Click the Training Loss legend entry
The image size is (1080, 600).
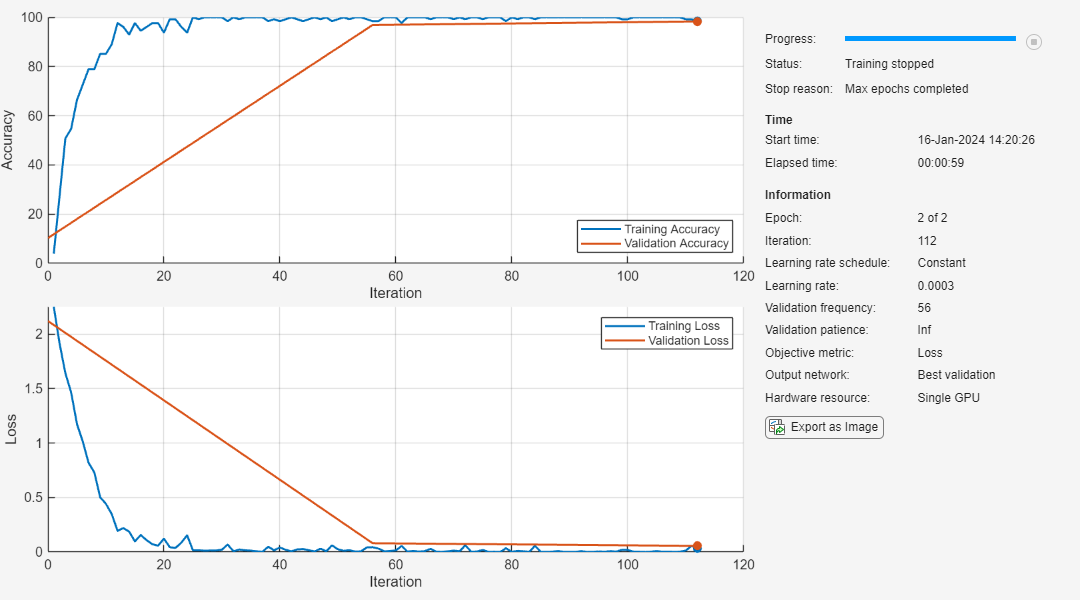pos(683,326)
